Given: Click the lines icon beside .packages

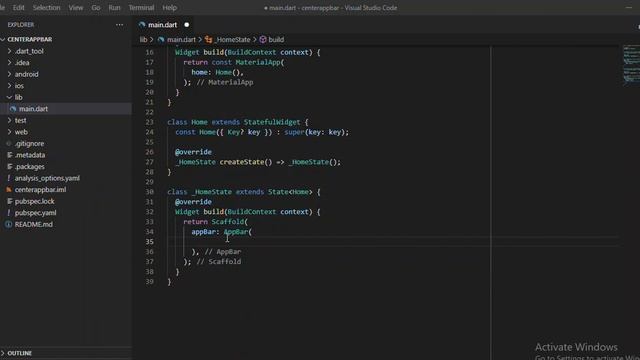Looking at the screenshot, I should pos(9,167).
